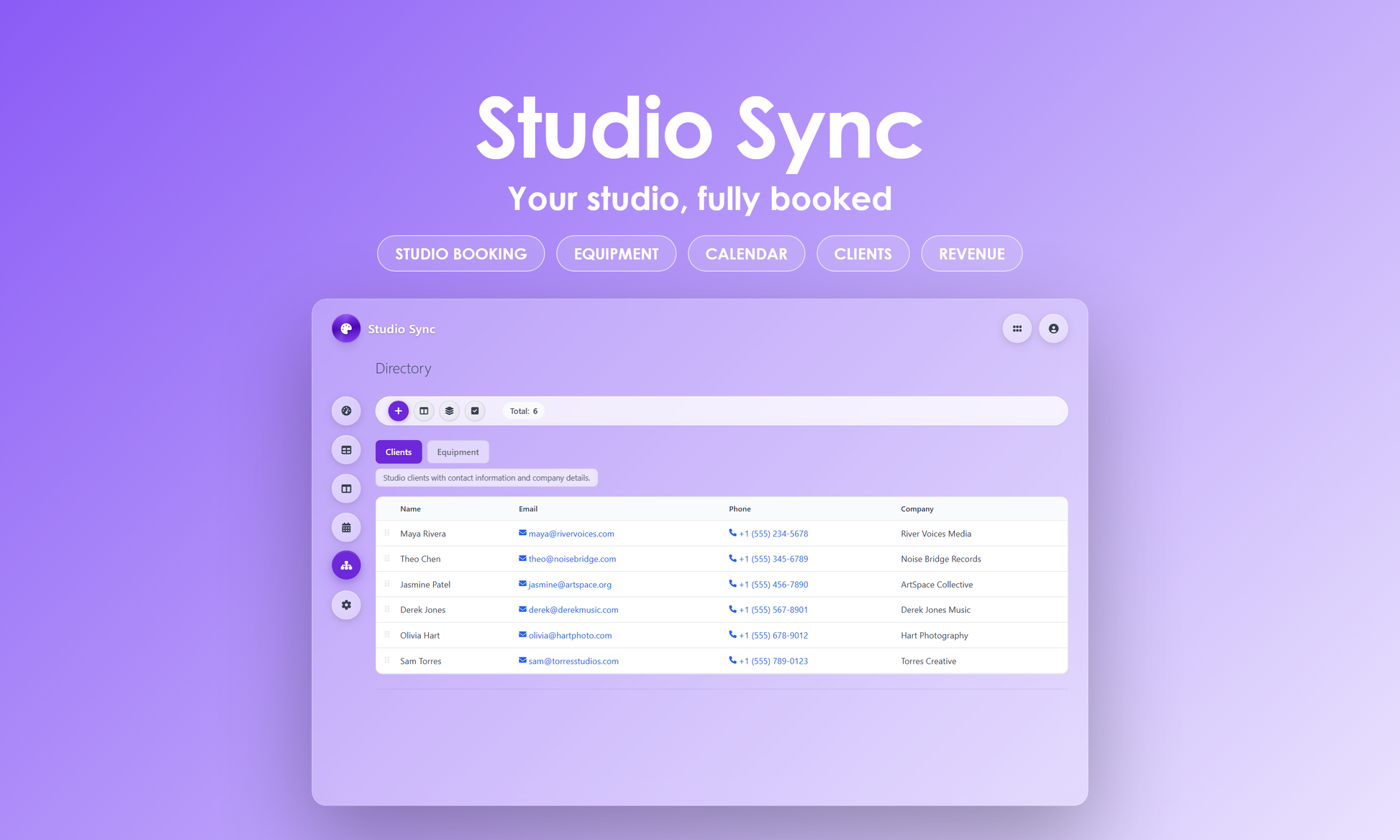This screenshot has height=840, width=1400.
Task: Call phone link +1 (555) 345-6789
Action: tap(773, 559)
